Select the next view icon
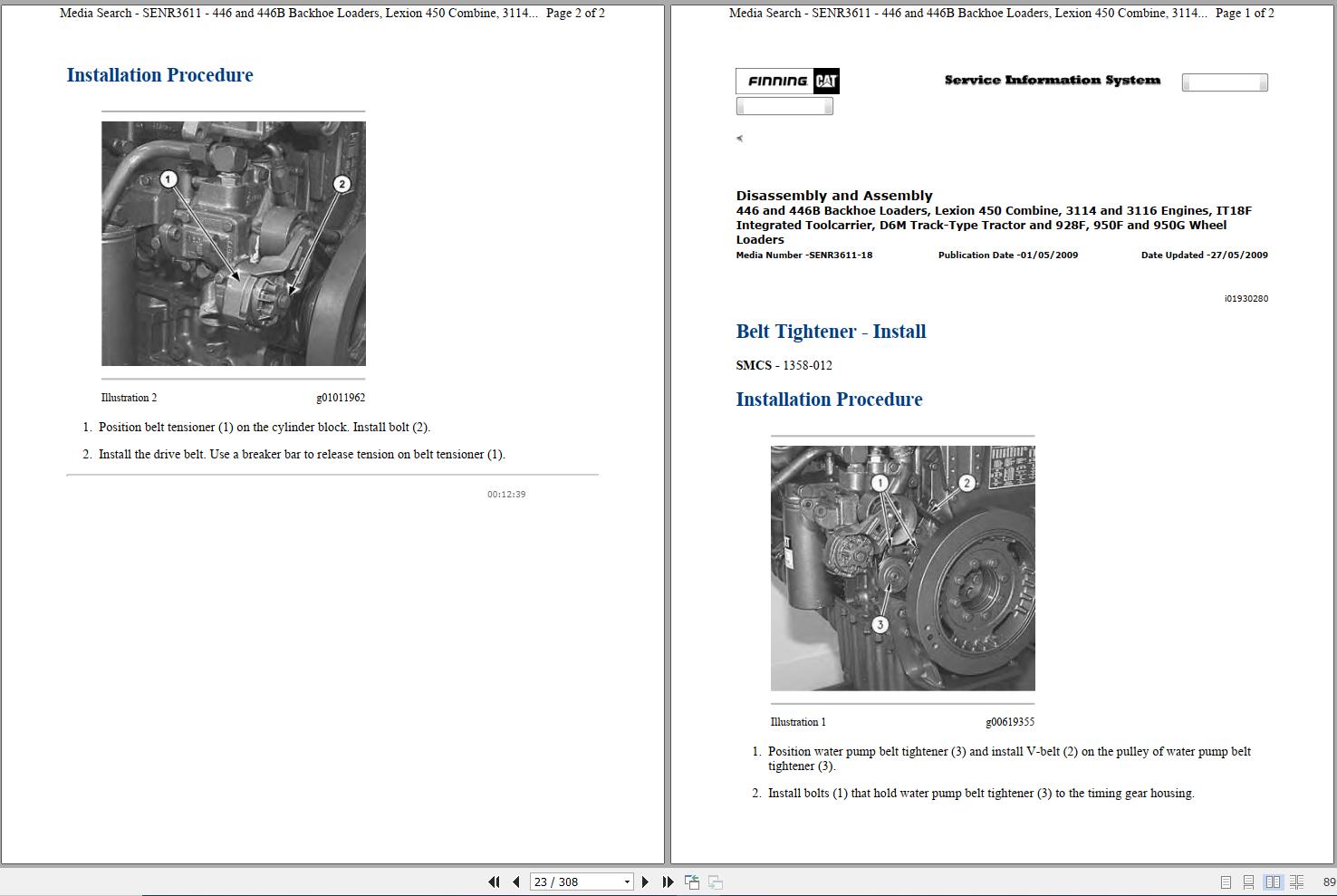 coord(716,881)
